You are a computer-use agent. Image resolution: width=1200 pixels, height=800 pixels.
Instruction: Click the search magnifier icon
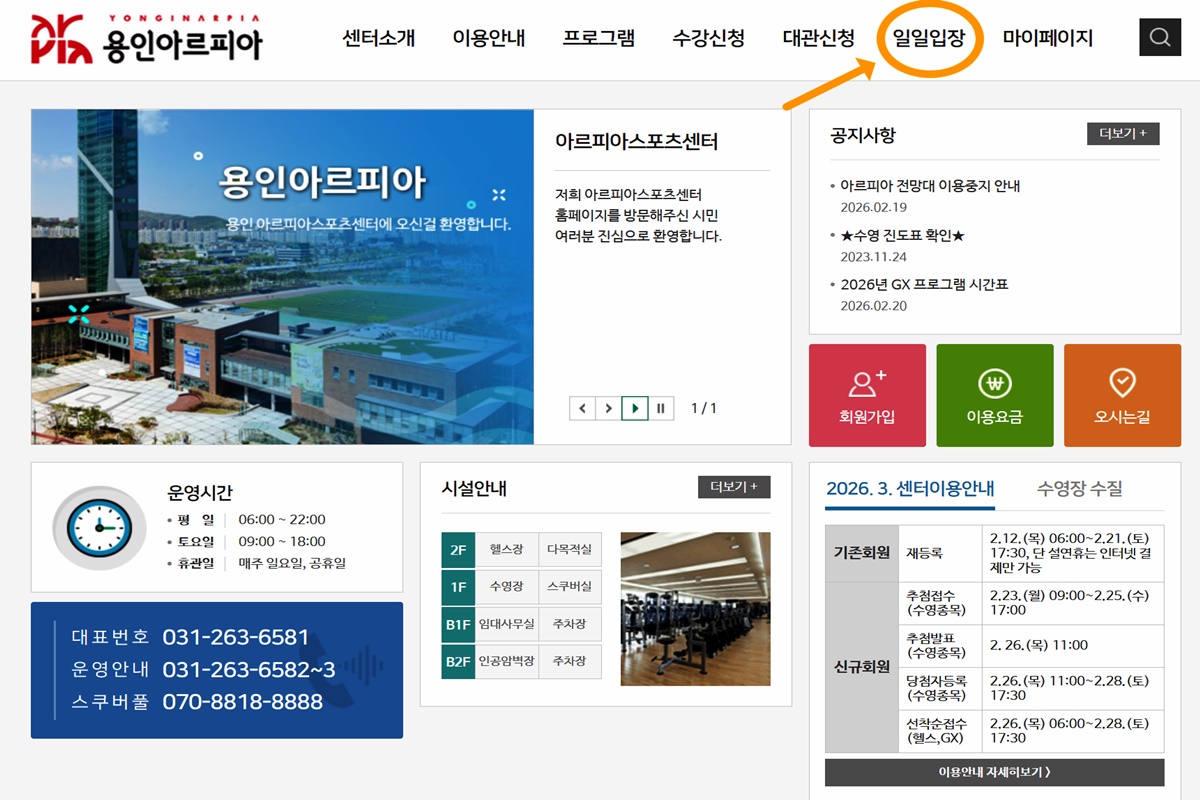[x=1160, y=38]
